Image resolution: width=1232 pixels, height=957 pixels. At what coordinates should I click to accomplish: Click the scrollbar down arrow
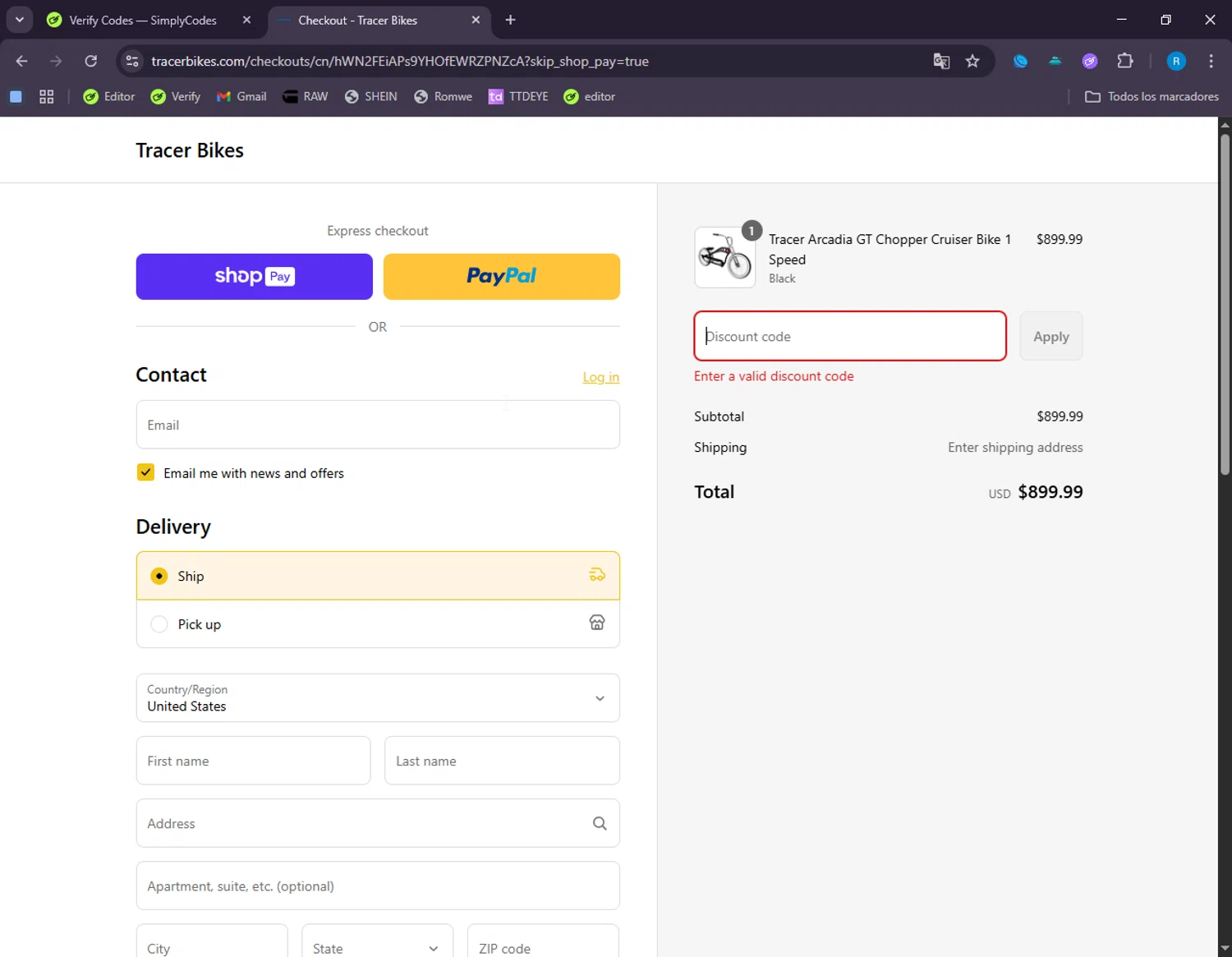1225,949
